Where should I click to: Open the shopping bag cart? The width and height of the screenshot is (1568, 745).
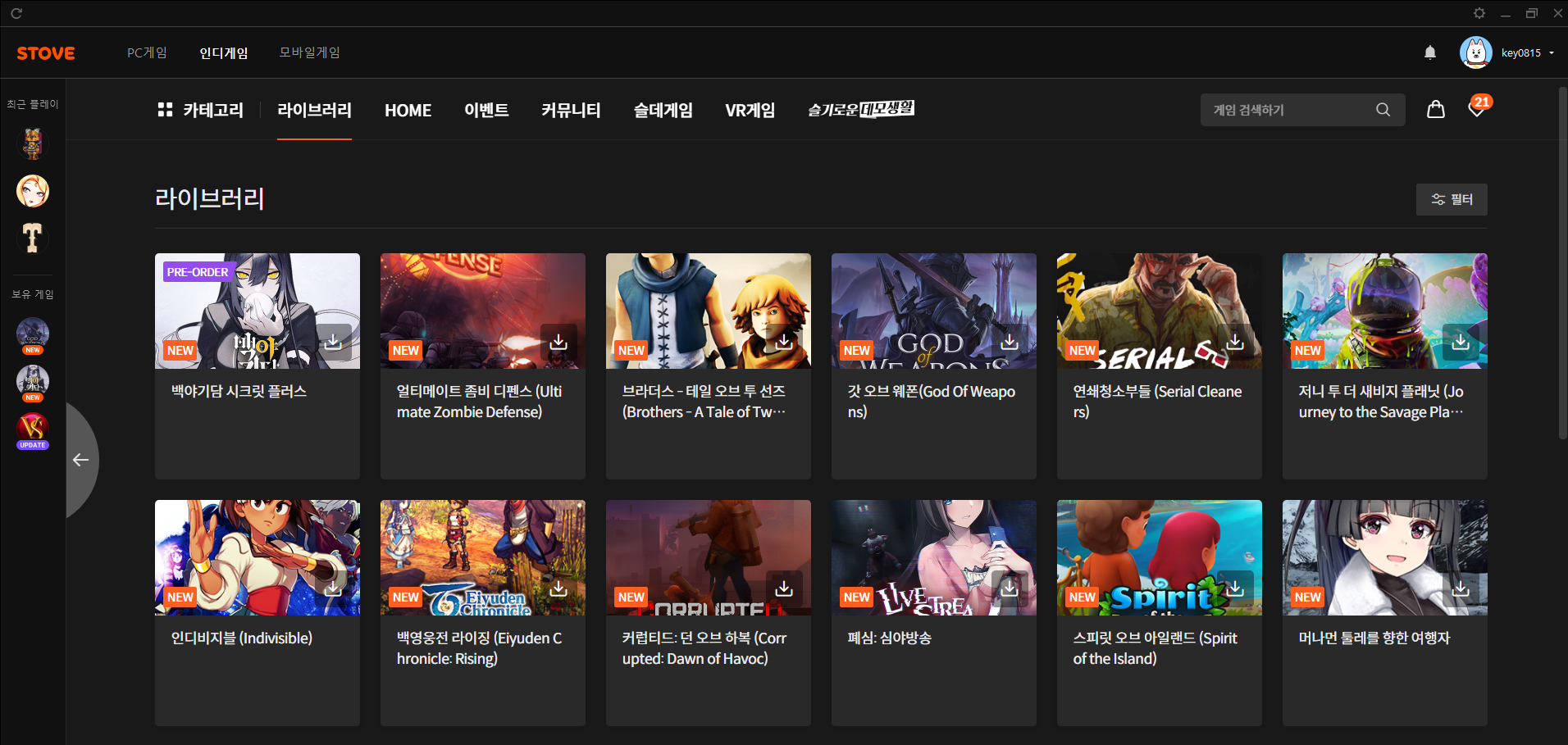pyautogui.click(x=1435, y=110)
